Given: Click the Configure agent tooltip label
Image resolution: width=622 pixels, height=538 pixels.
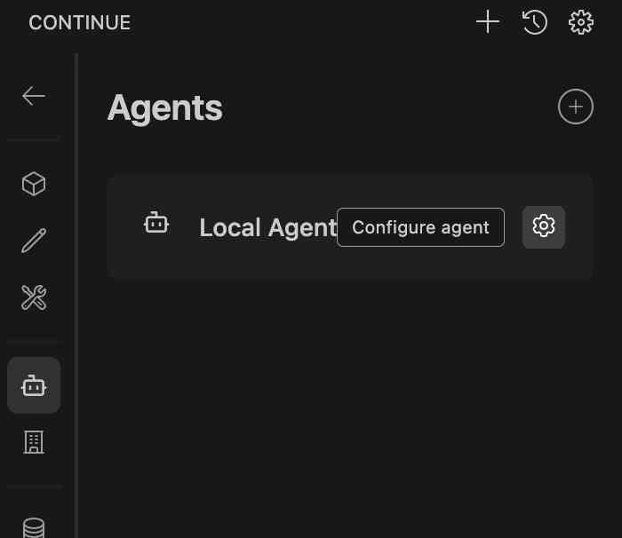Looking at the screenshot, I should (x=420, y=227).
